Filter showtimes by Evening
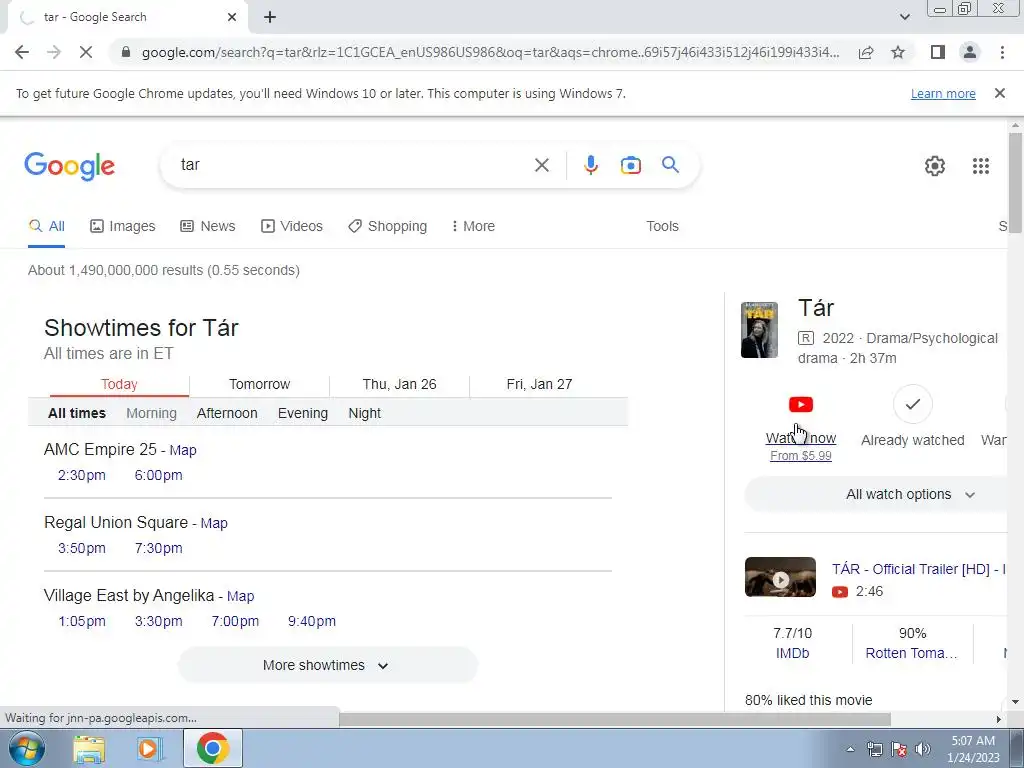 coord(303,413)
